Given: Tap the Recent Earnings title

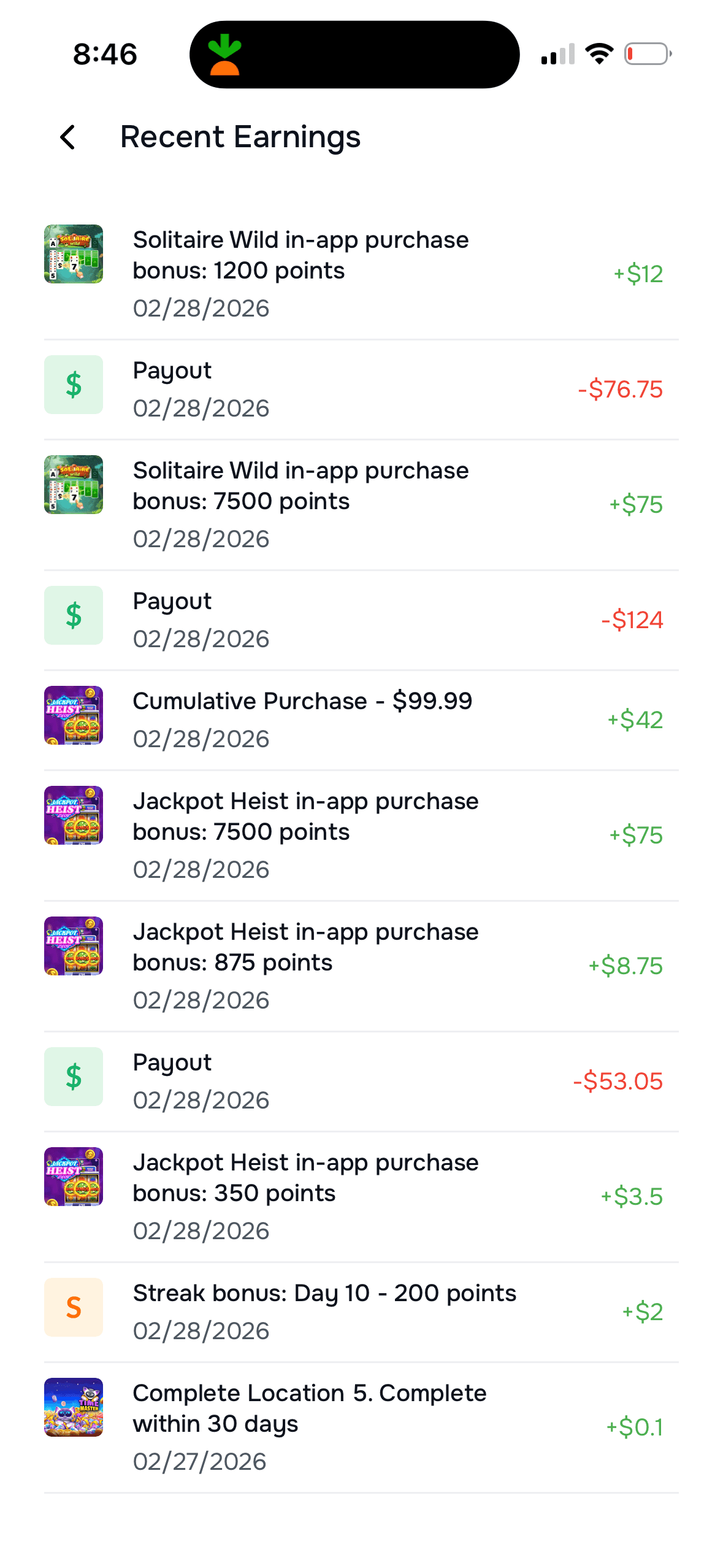Looking at the screenshot, I should 240,137.
